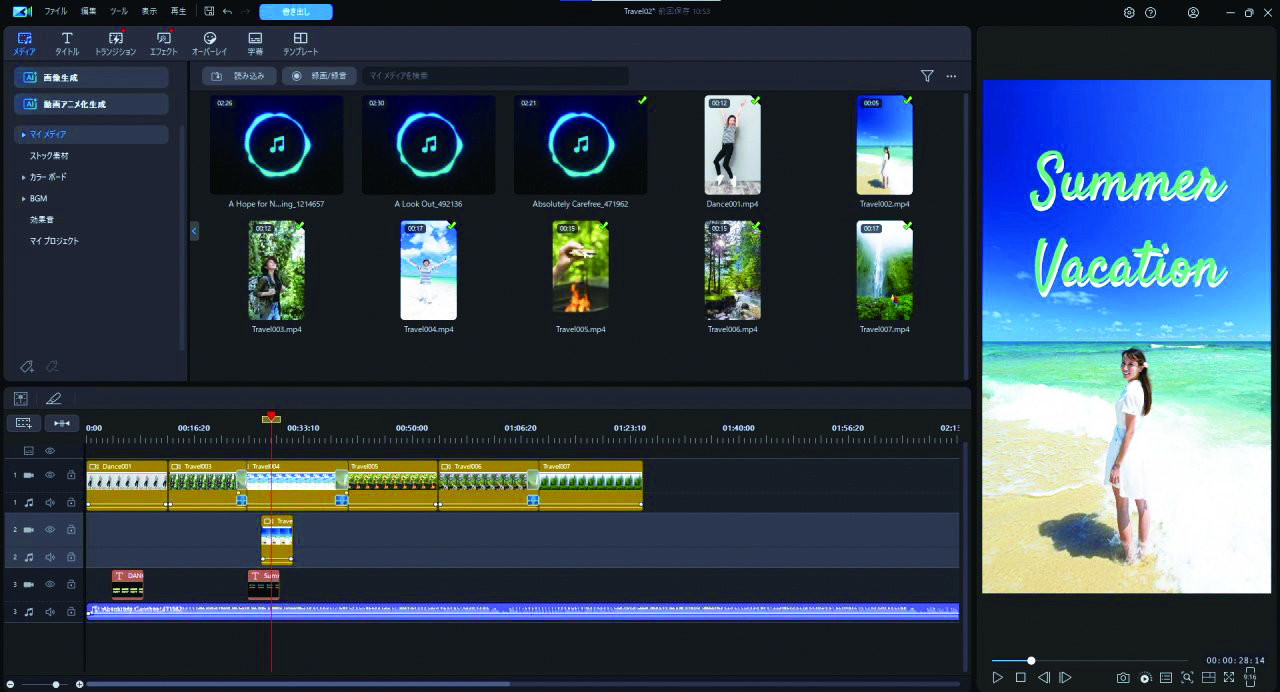Image resolution: width=1280 pixels, height=692 pixels.
Task: Open the media library filter funnel icon
Action: click(927, 76)
